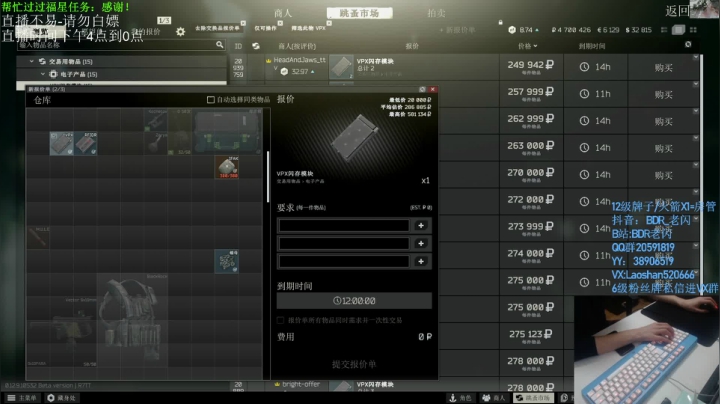This screenshot has height=404, width=720.
Task: Expand the 263 000 offer row
Action: click(696, 138)
